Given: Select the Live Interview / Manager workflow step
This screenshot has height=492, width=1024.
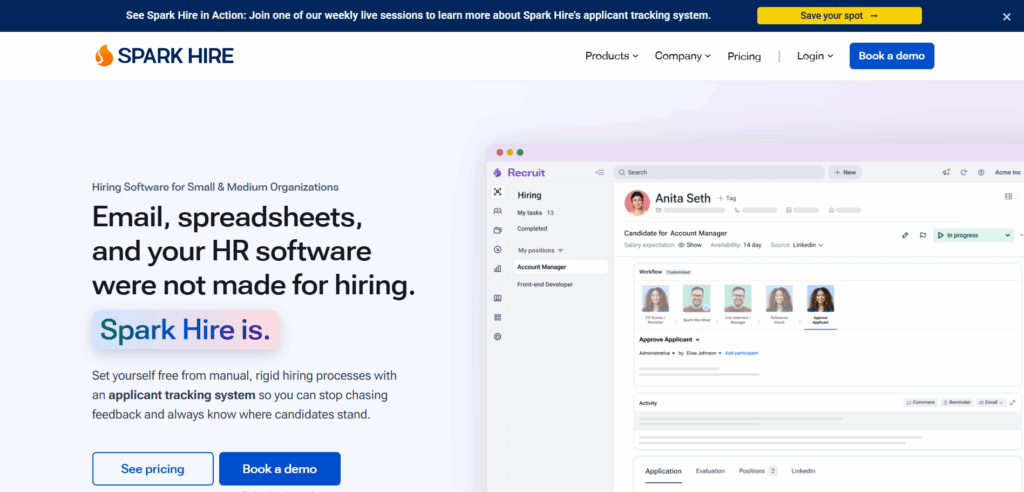Looking at the screenshot, I should (738, 304).
